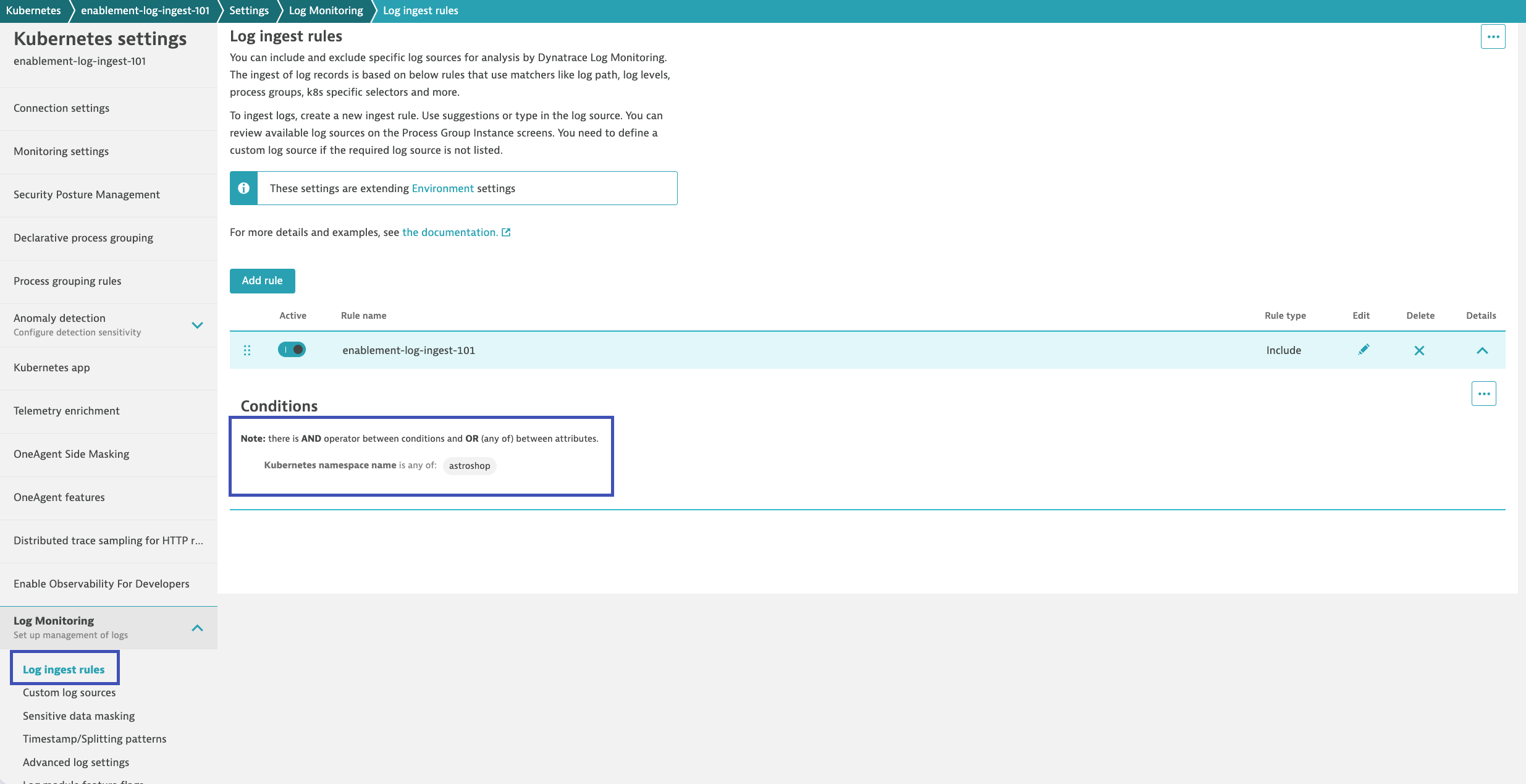Click the external link icon after documentation
Image resolution: width=1526 pixels, height=784 pixels.
click(x=506, y=232)
